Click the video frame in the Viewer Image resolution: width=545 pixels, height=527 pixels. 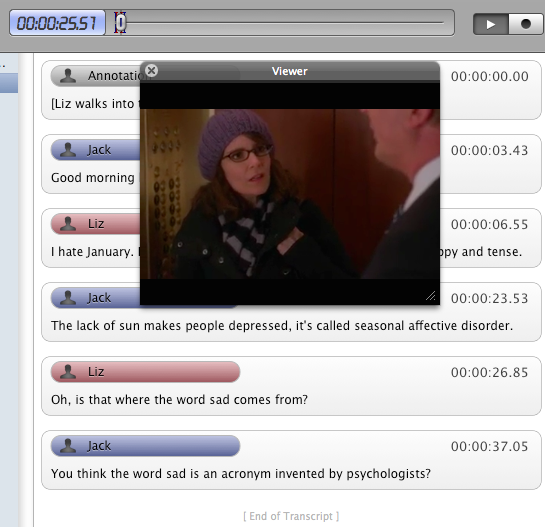click(x=290, y=194)
